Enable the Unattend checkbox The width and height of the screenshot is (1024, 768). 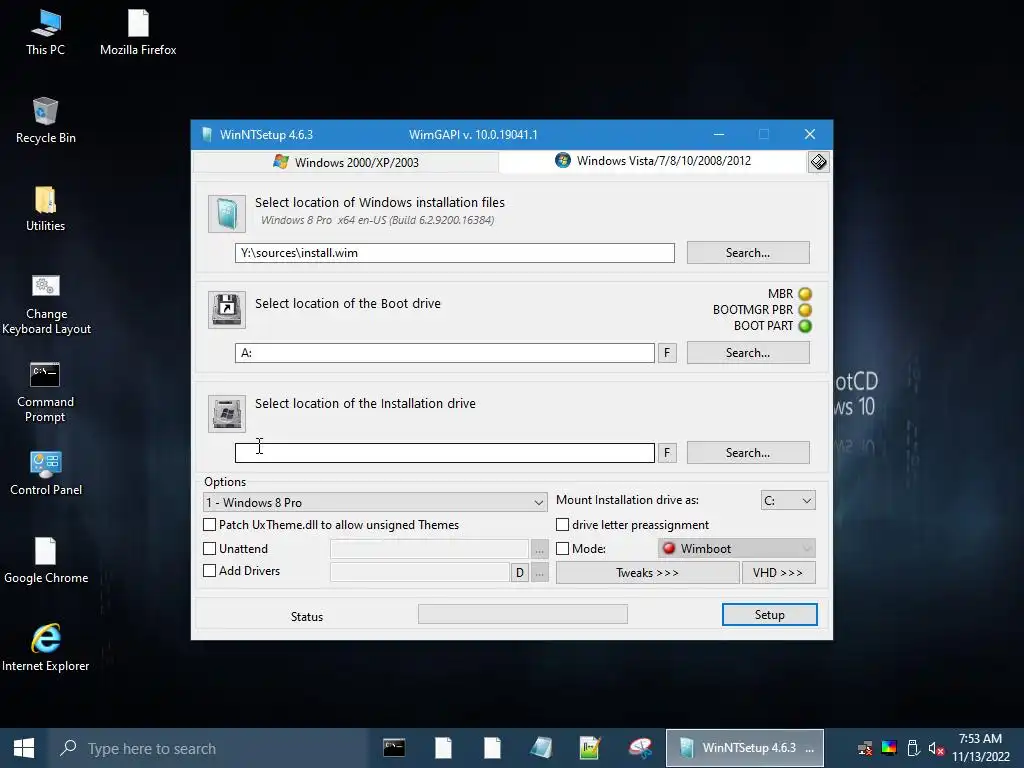click(x=210, y=549)
